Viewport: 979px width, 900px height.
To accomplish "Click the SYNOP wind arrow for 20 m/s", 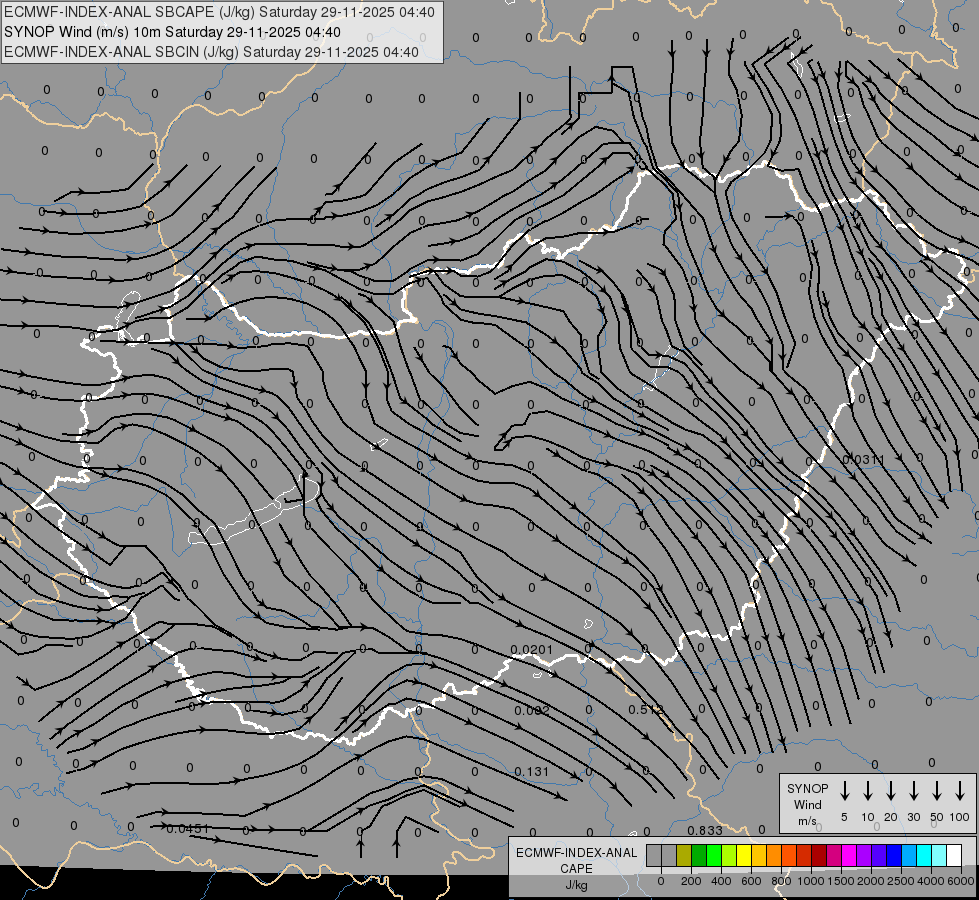I will click(x=890, y=790).
